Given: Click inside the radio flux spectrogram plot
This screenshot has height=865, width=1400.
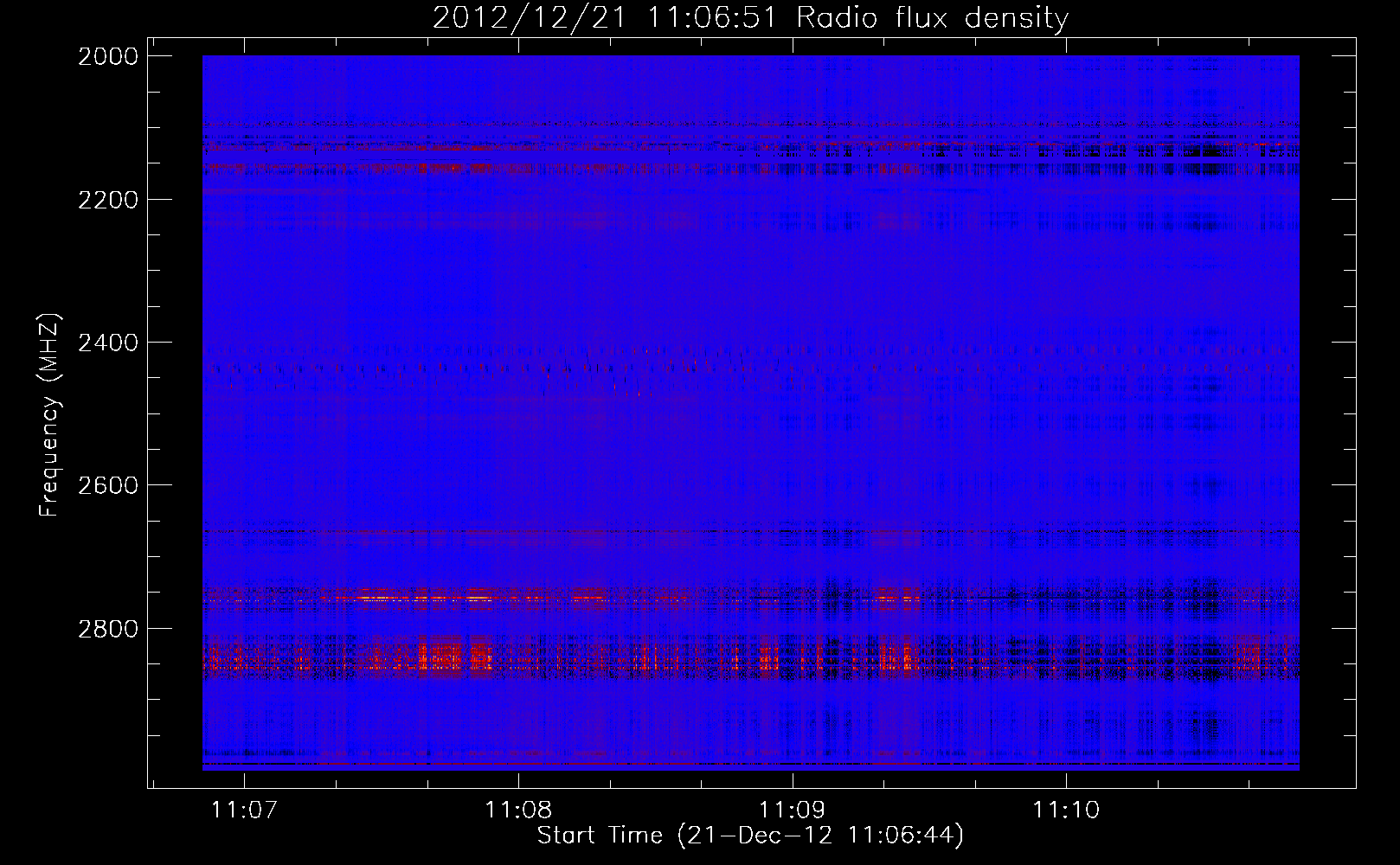Looking at the screenshot, I should point(750,413).
